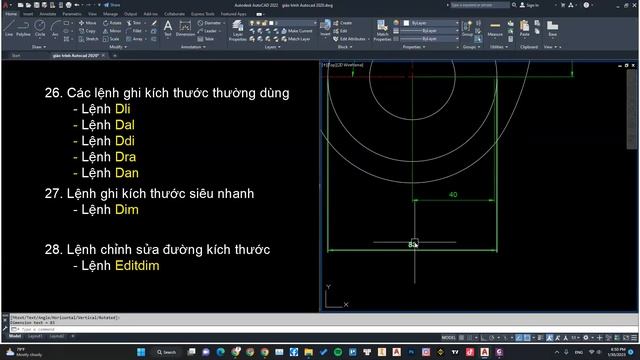Click the object color swatch in Properties
The image size is (640, 360).
(x=406, y=23)
